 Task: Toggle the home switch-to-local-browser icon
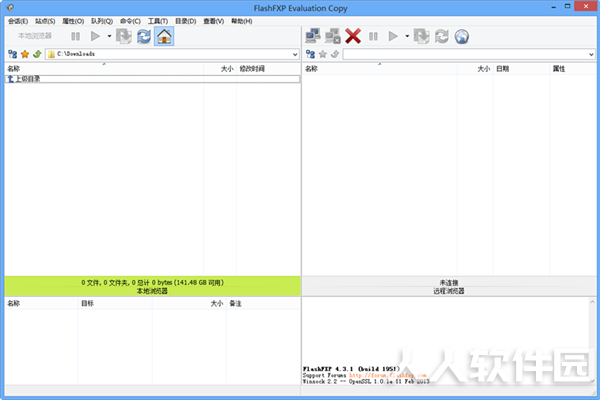(x=164, y=36)
